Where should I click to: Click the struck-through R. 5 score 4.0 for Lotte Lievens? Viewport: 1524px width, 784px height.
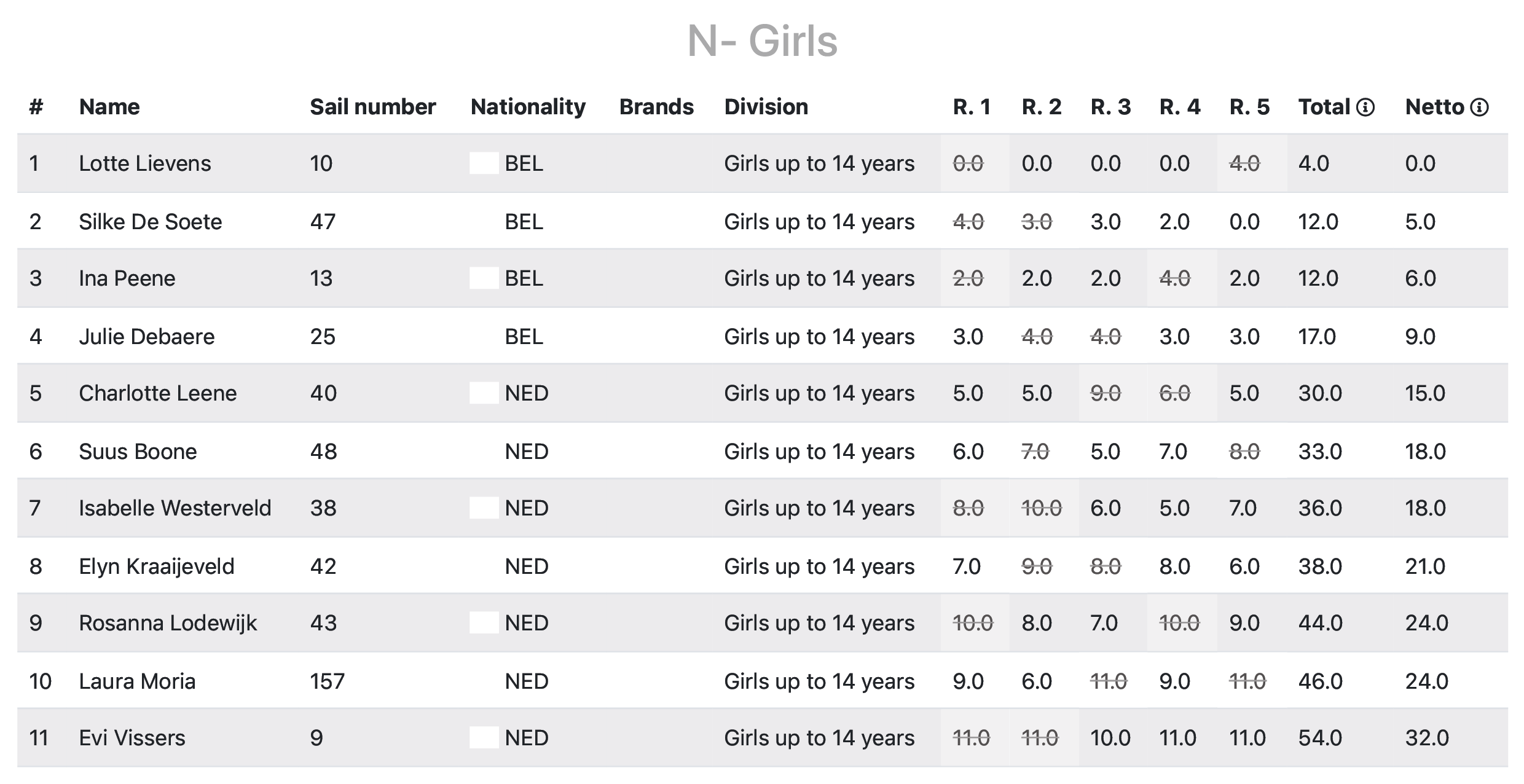[1245, 163]
